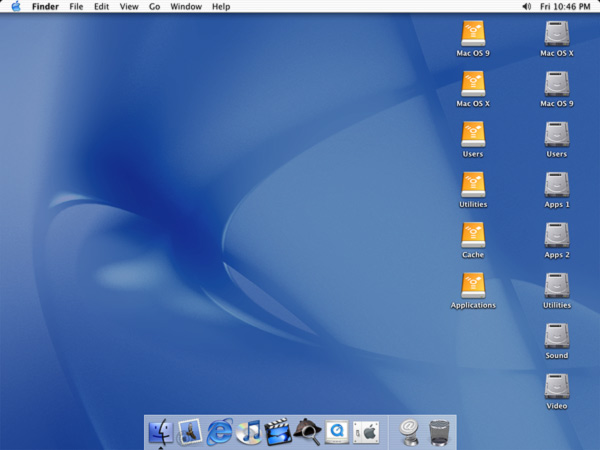Select the gray Mac OS X hard disk
Image resolution: width=600 pixels, height=450 pixels.
[x=557, y=34]
